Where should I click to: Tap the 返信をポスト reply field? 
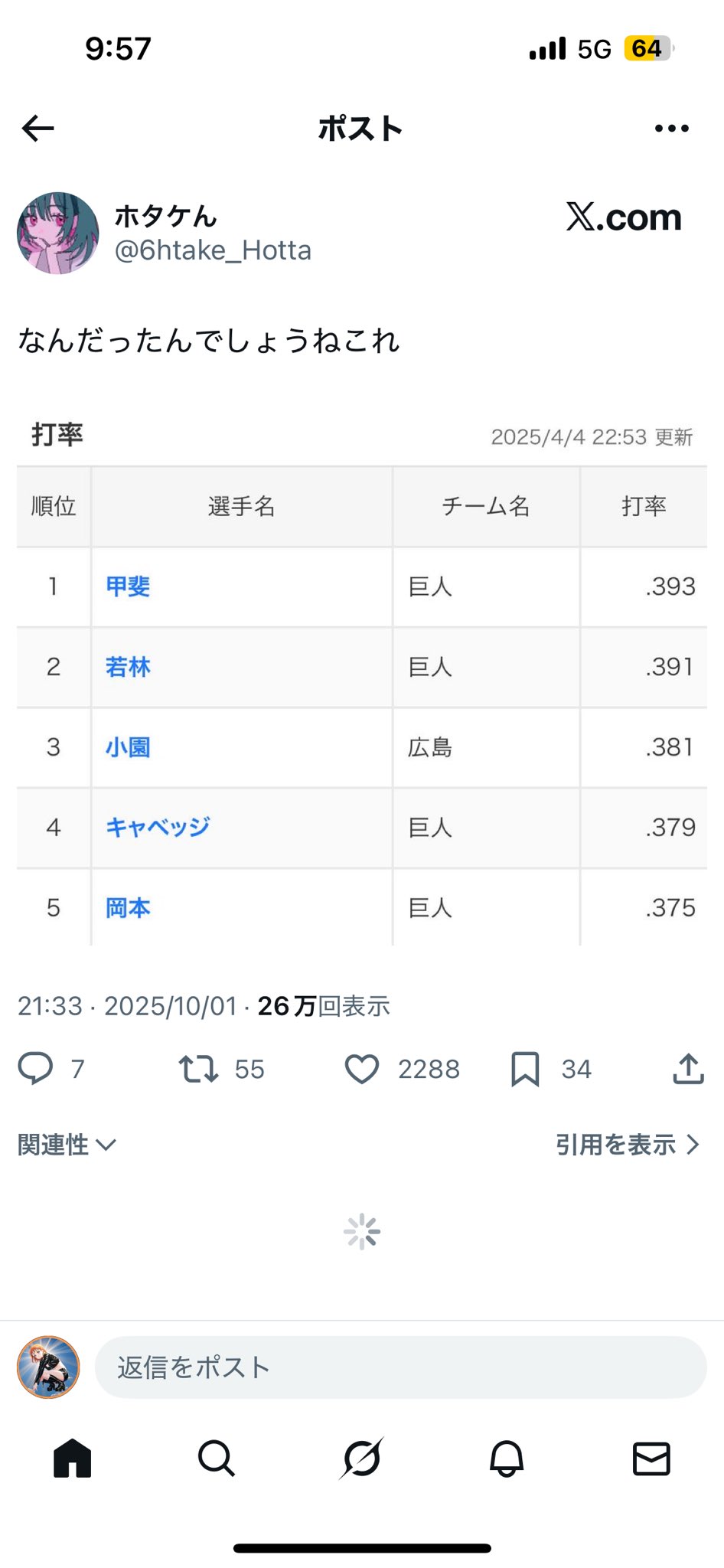[400, 1367]
